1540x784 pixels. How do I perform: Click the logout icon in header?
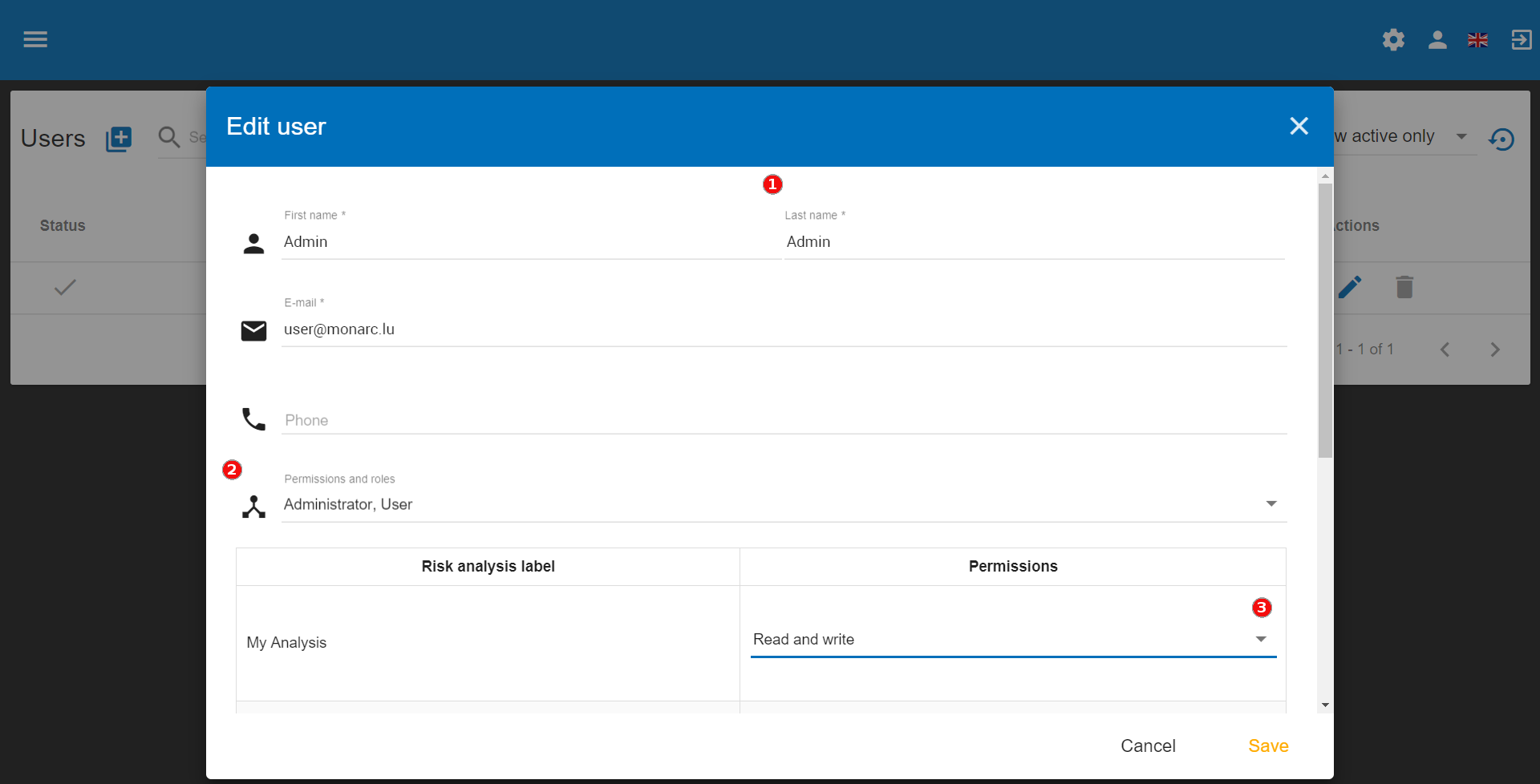point(1521,40)
